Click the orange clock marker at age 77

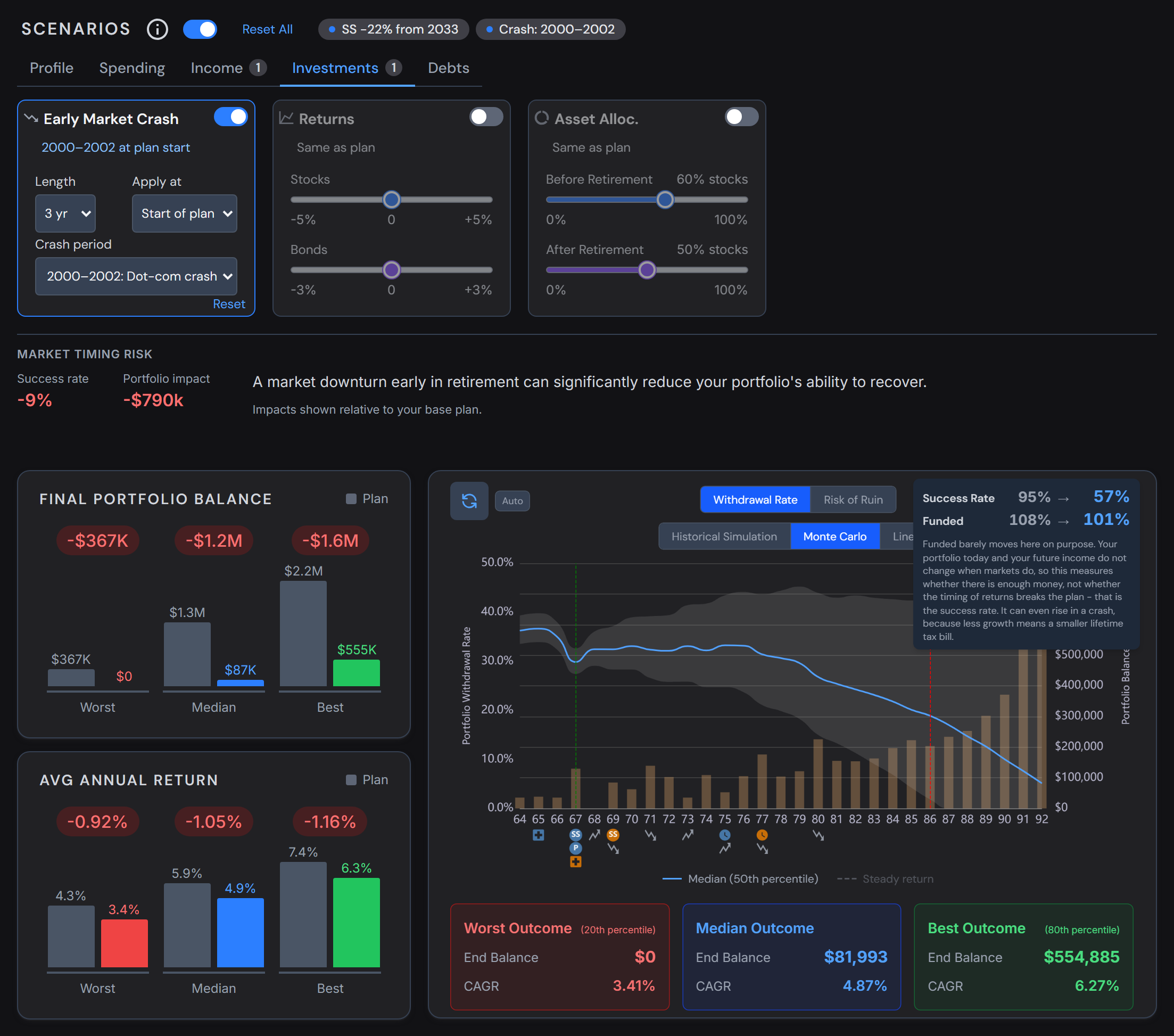(762, 834)
